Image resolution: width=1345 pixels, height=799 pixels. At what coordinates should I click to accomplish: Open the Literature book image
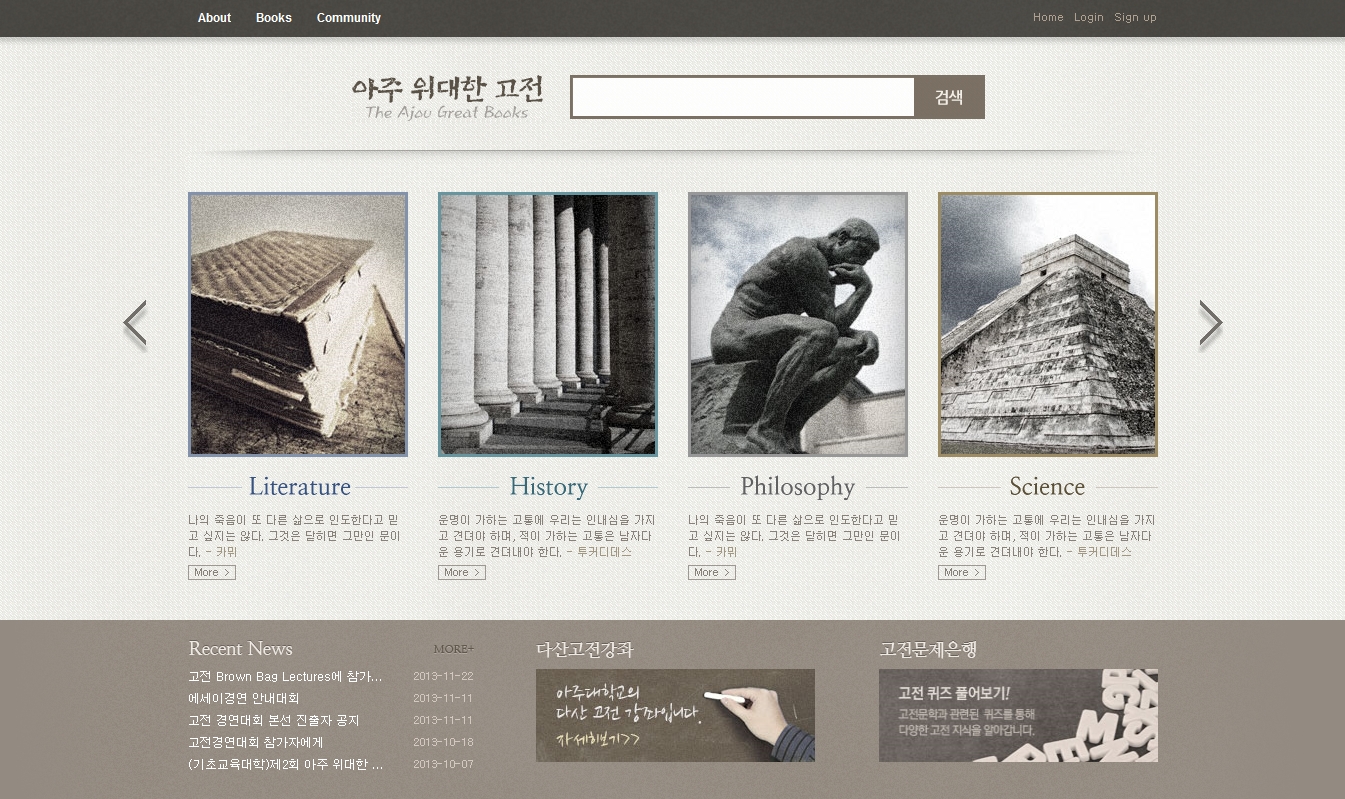(298, 324)
